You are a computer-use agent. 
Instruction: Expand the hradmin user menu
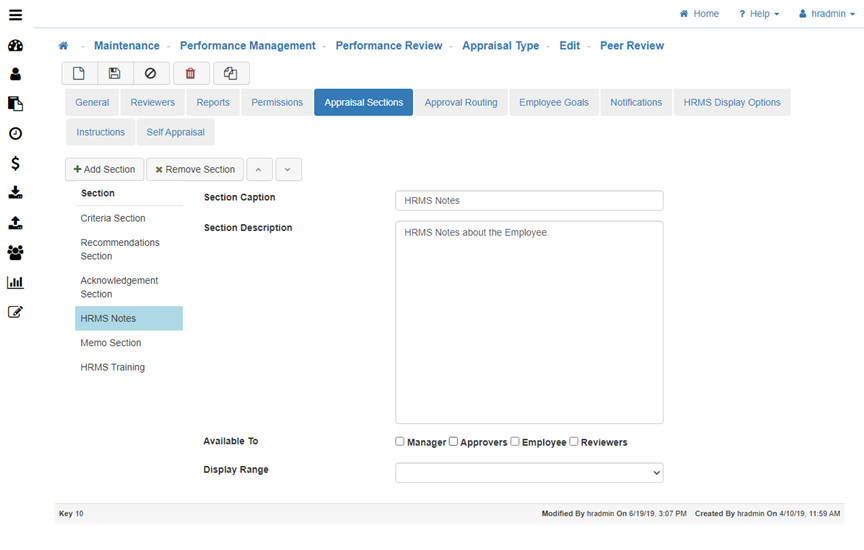click(826, 14)
